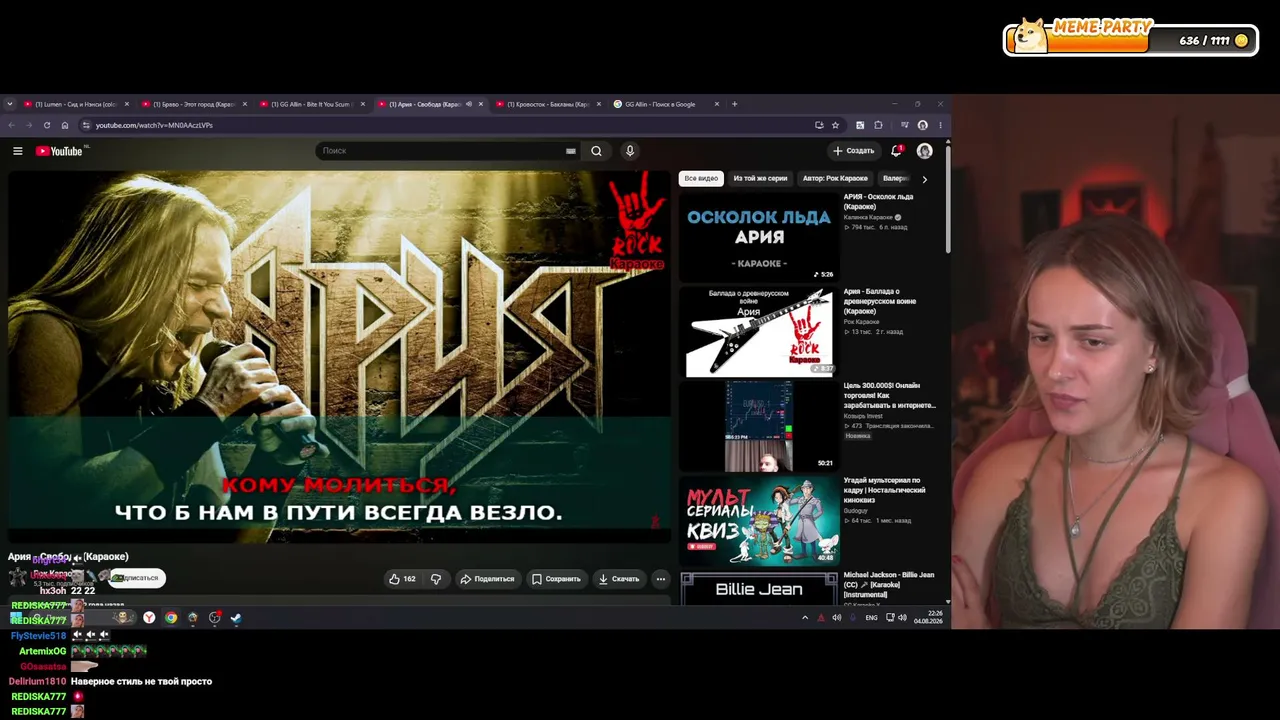
Task: Close the Кровосток tab
Action: (x=598, y=104)
